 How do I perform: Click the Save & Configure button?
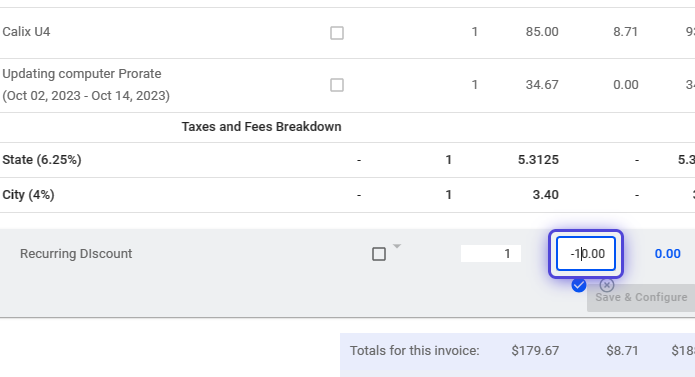click(x=641, y=297)
